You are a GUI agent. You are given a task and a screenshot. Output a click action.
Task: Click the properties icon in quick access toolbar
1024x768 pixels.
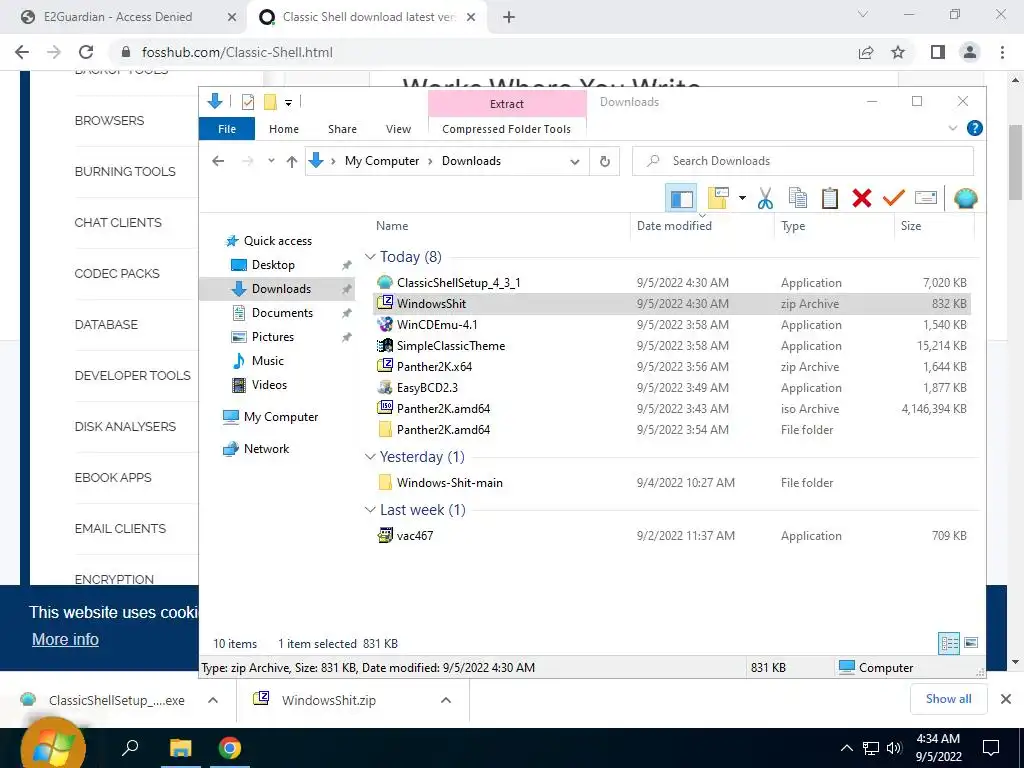click(248, 102)
